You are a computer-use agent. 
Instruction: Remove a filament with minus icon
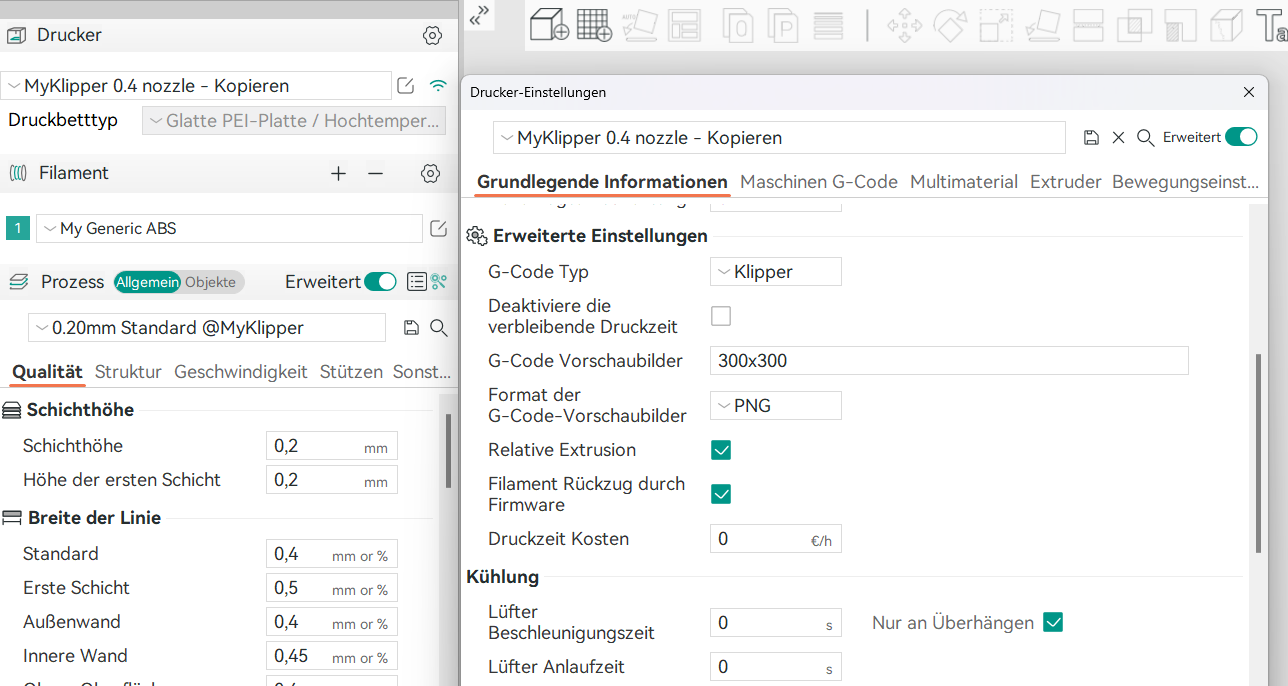point(376,173)
